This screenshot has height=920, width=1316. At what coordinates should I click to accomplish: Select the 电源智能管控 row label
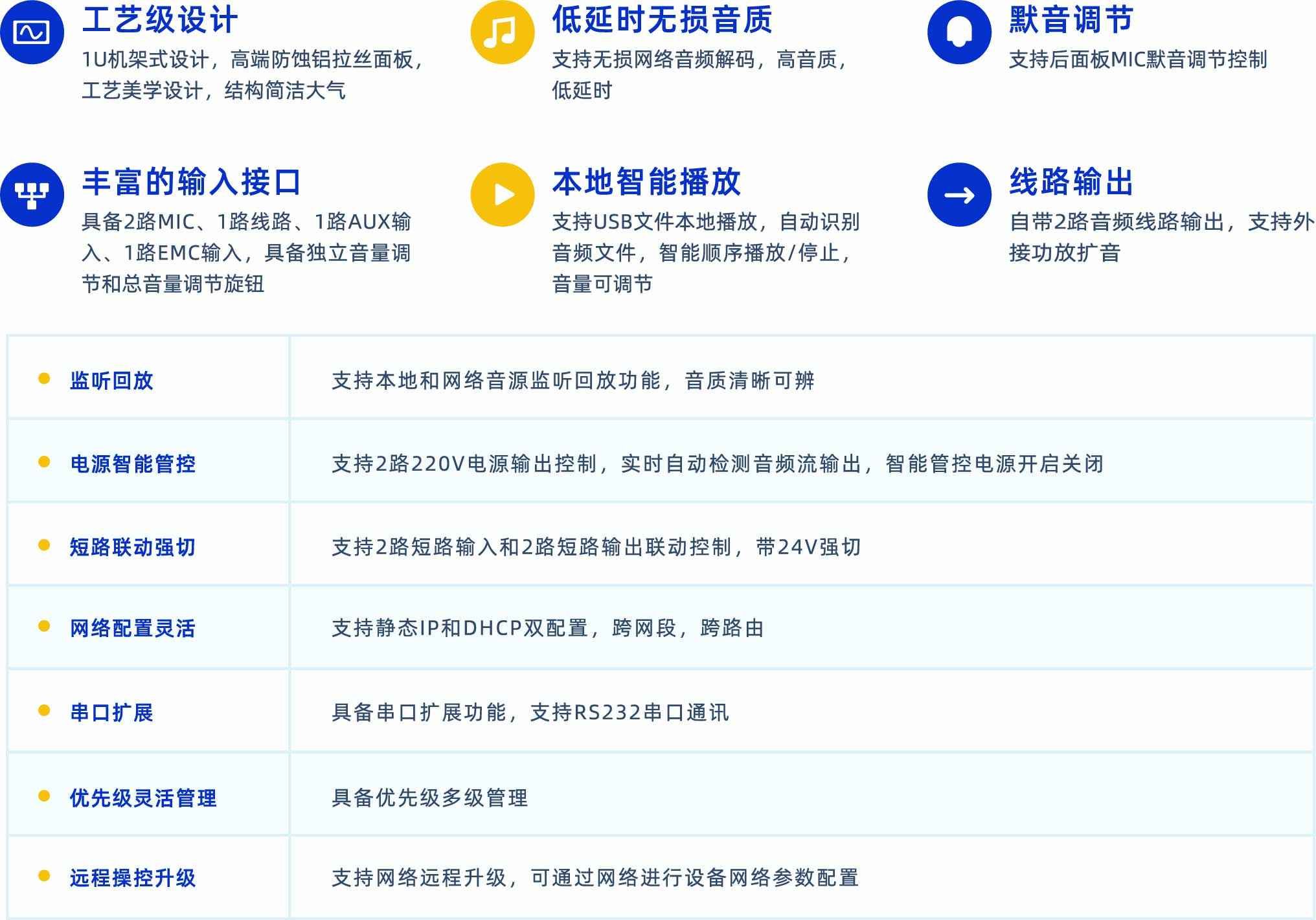pyautogui.click(x=133, y=464)
